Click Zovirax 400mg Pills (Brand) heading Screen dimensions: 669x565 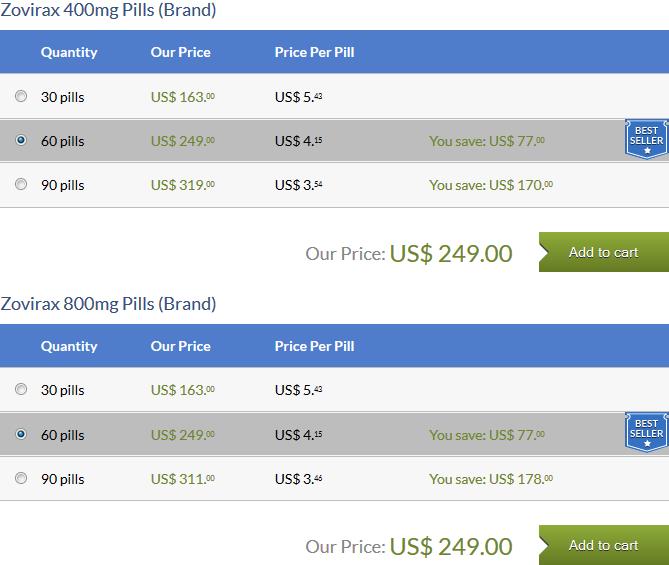coord(108,10)
